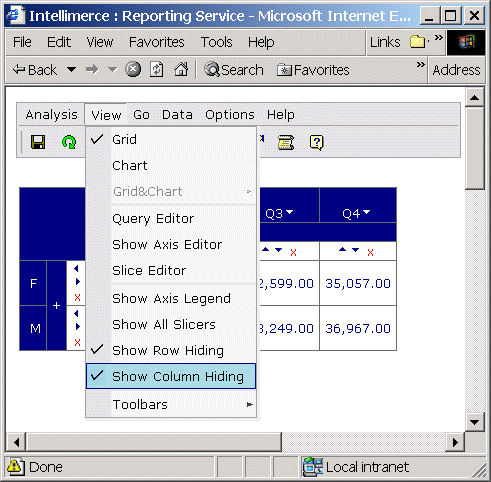Open the Q3 column dropdown arrow
The width and height of the screenshot is (491, 482).
click(289, 212)
